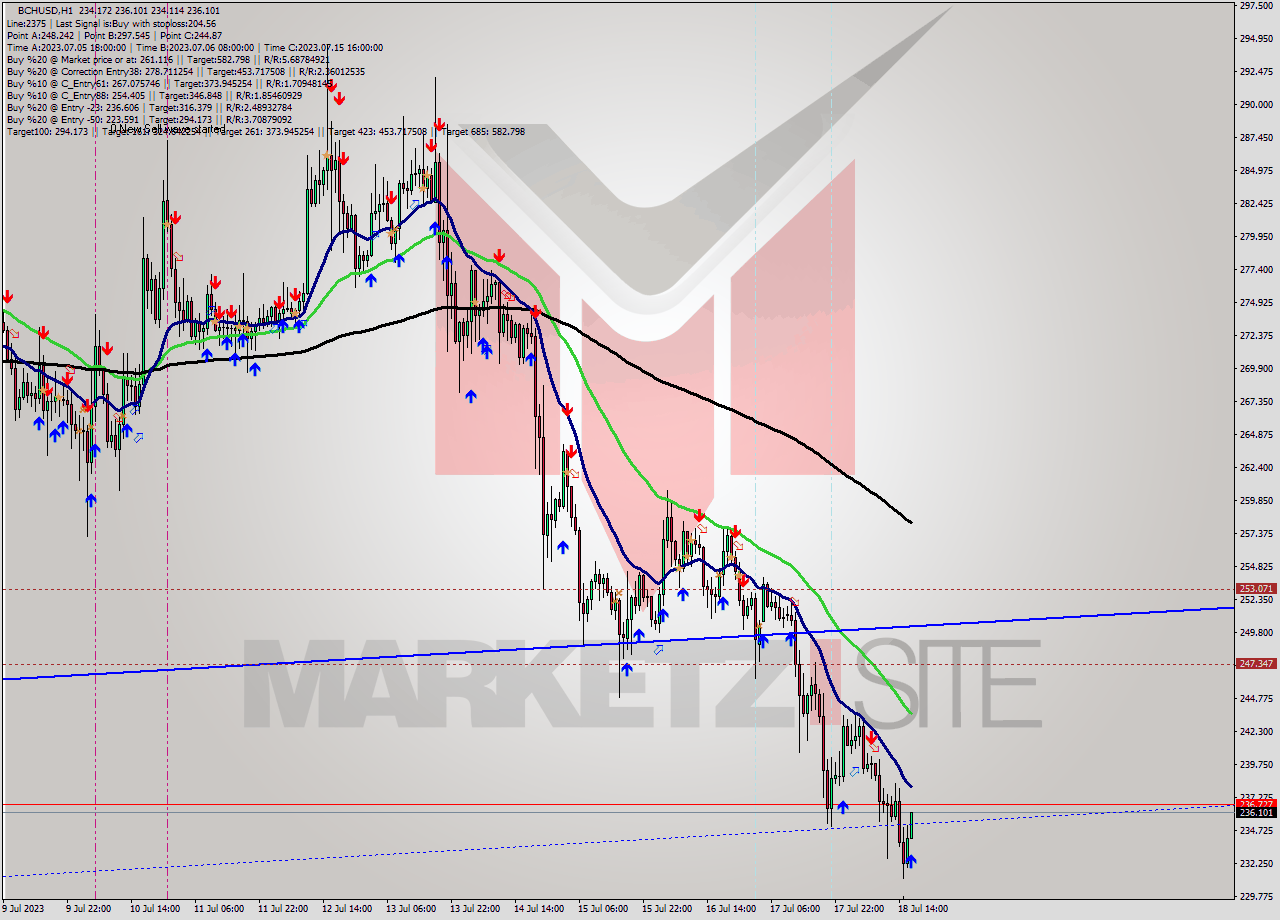
Task: Click 'Buy %20 @ Correction Entry38: 278.711254'
Action: point(99,71)
